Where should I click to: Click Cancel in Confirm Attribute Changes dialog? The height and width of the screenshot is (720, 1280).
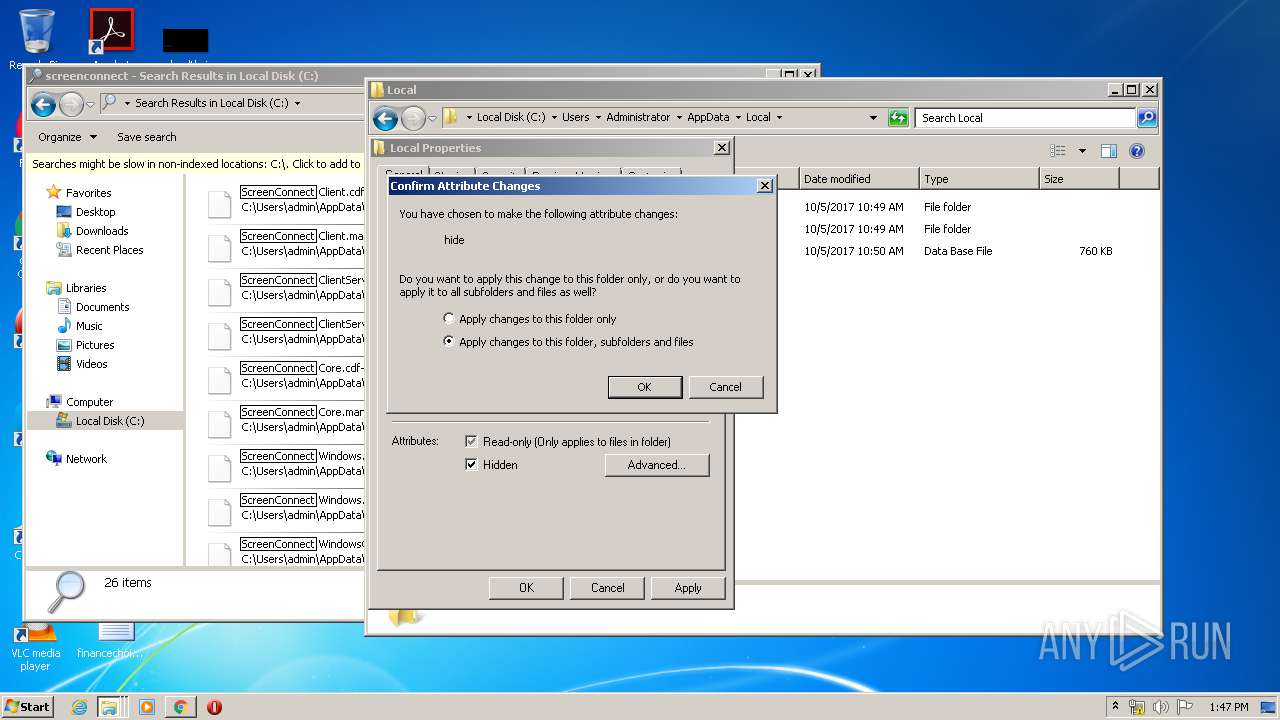pyautogui.click(x=726, y=387)
